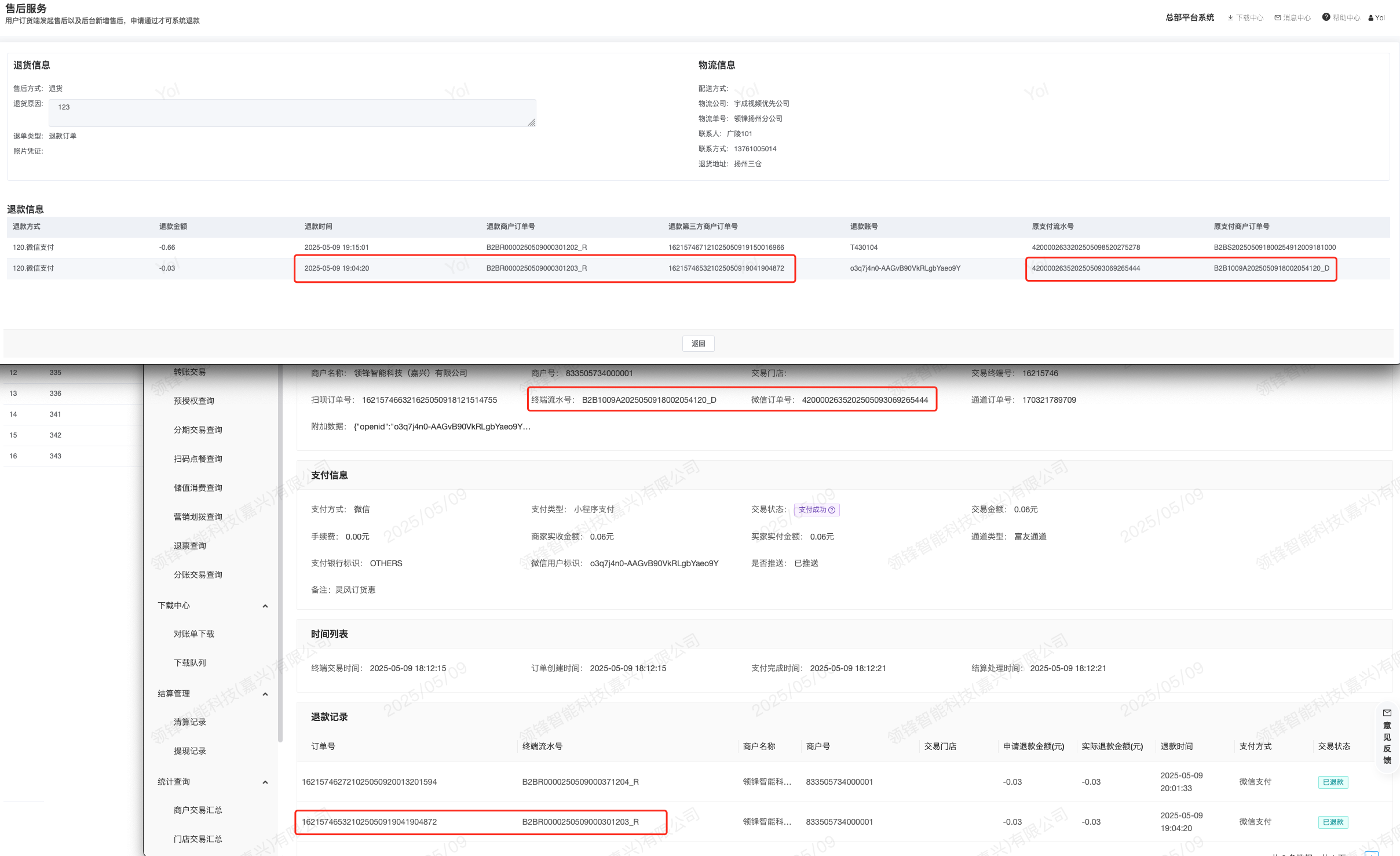Select row 14 with value 341

click(55, 414)
